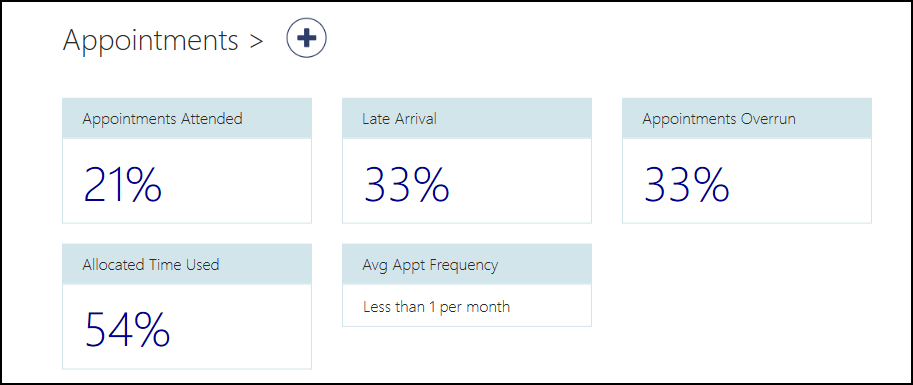913x385 pixels.
Task: Select the Appointments Attended tile header
Action: [x=187, y=118]
